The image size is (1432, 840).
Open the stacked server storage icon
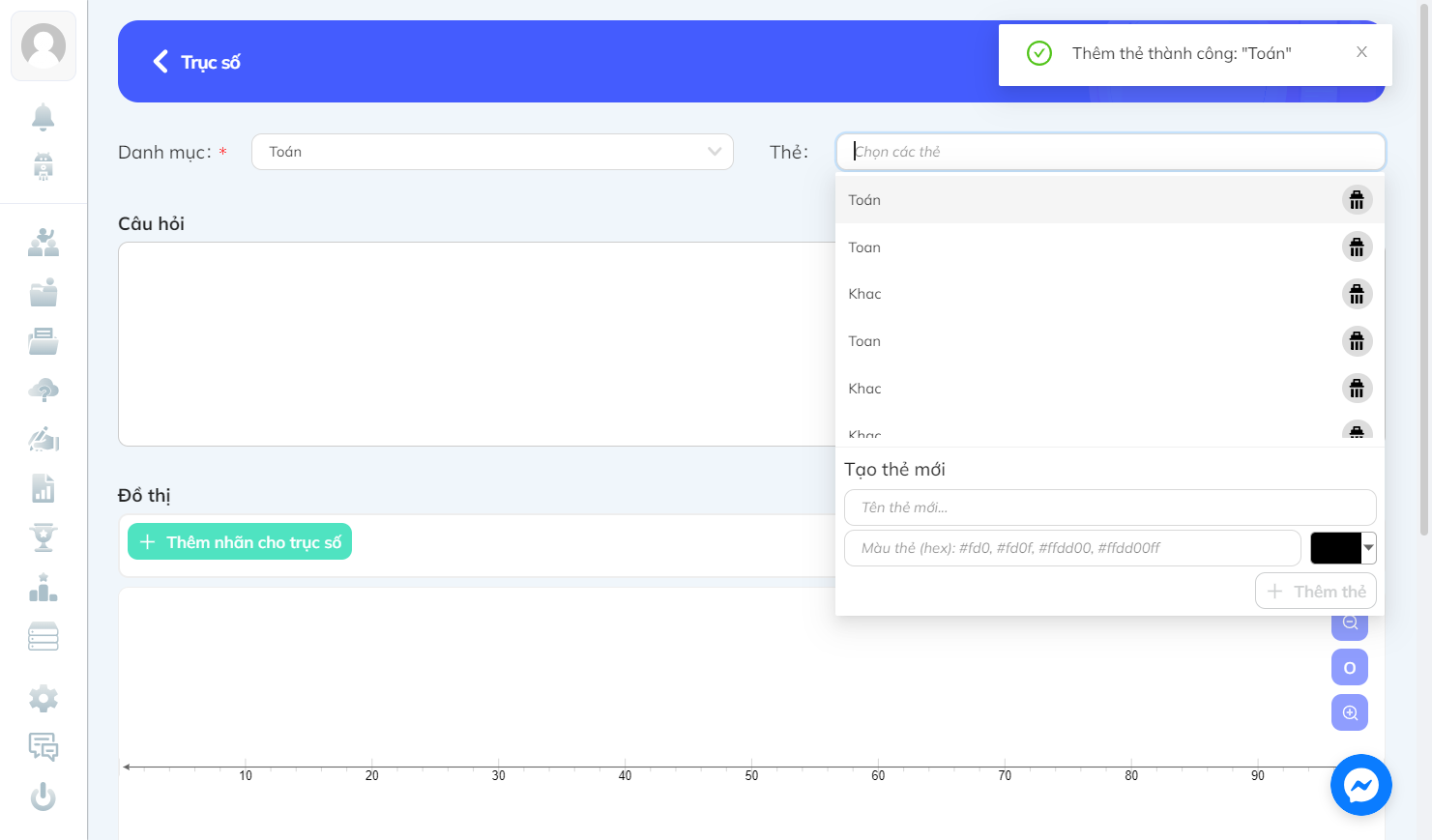44,636
